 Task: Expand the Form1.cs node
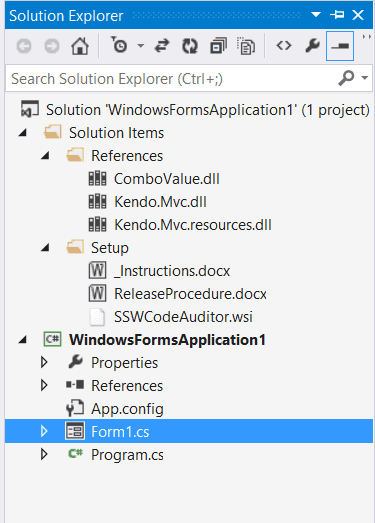point(44,431)
